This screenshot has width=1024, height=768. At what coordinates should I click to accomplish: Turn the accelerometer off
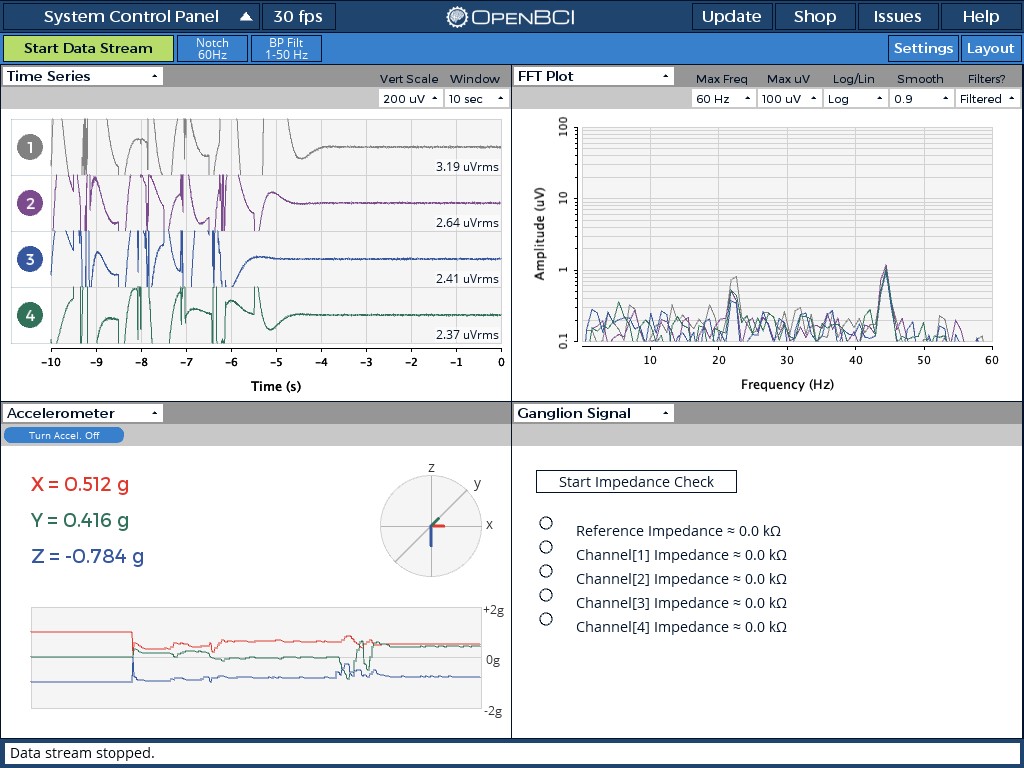tap(64, 434)
